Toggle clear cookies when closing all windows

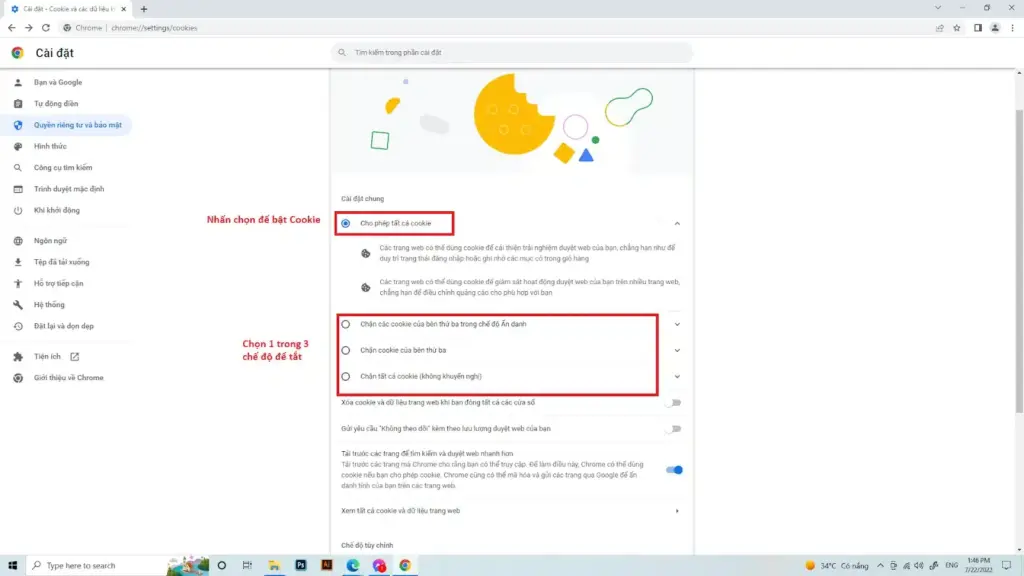(x=674, y=403)
